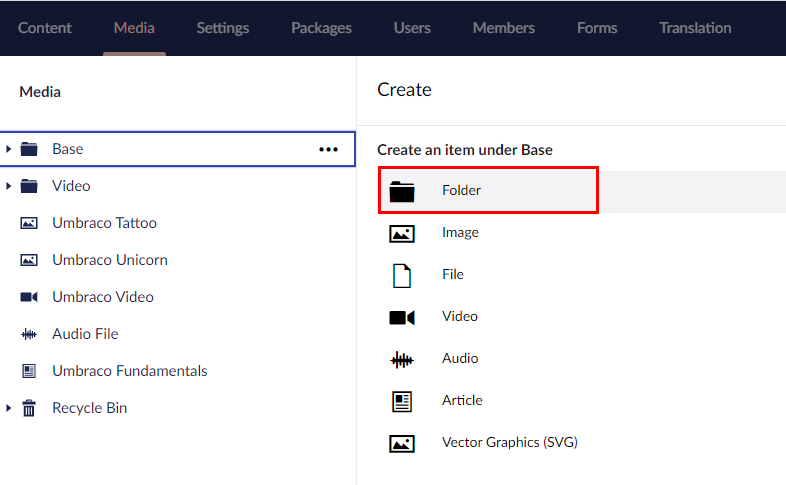Open the Content section tab
The image size is (786, 485).
coord(45,28)
